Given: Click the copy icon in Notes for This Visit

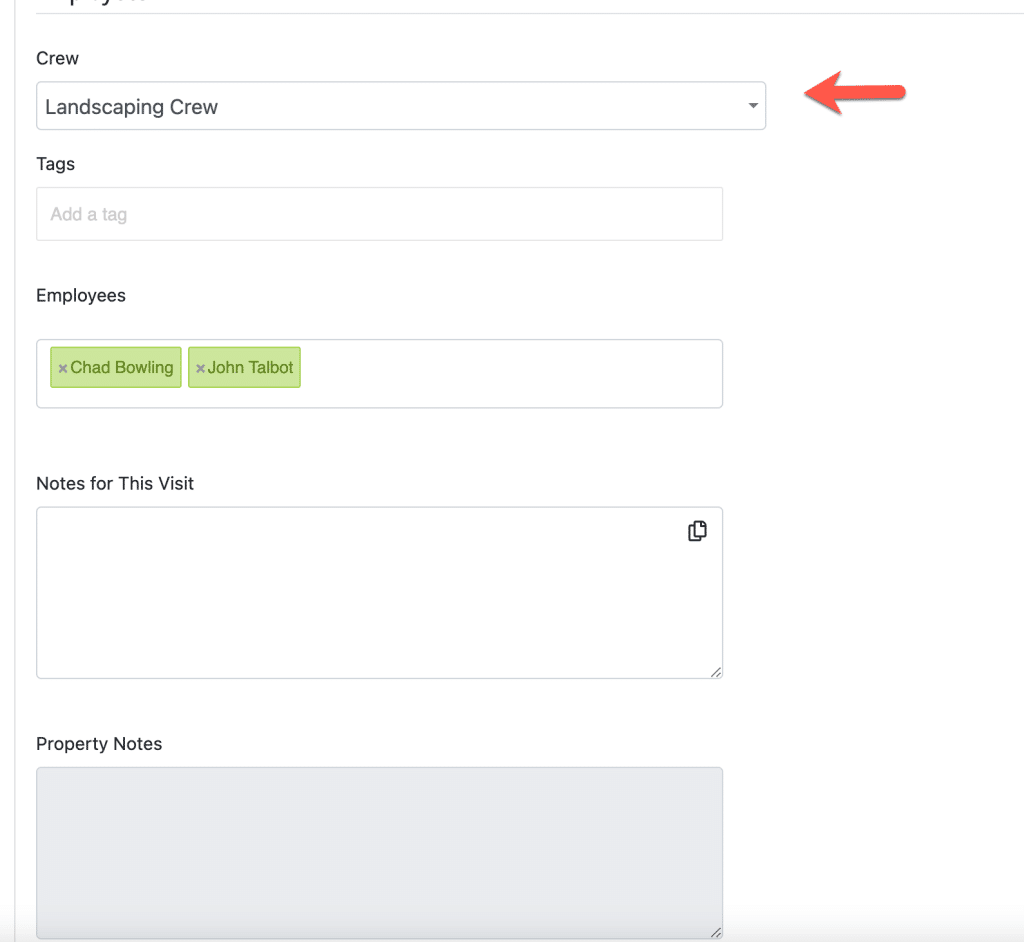Looking at the screenshot, I should click(697, 531).
